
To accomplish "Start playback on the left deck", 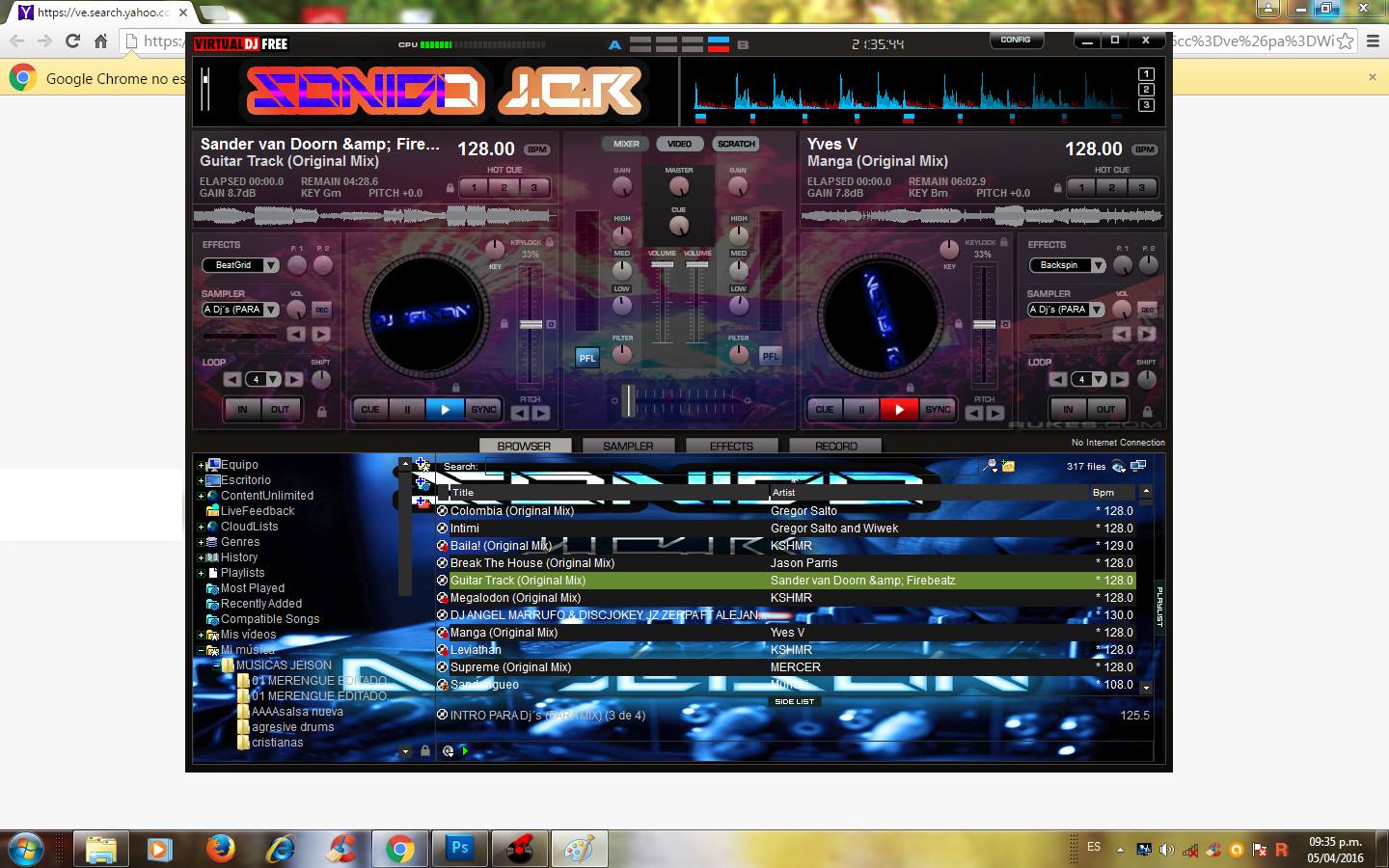I will coord(445,409).
